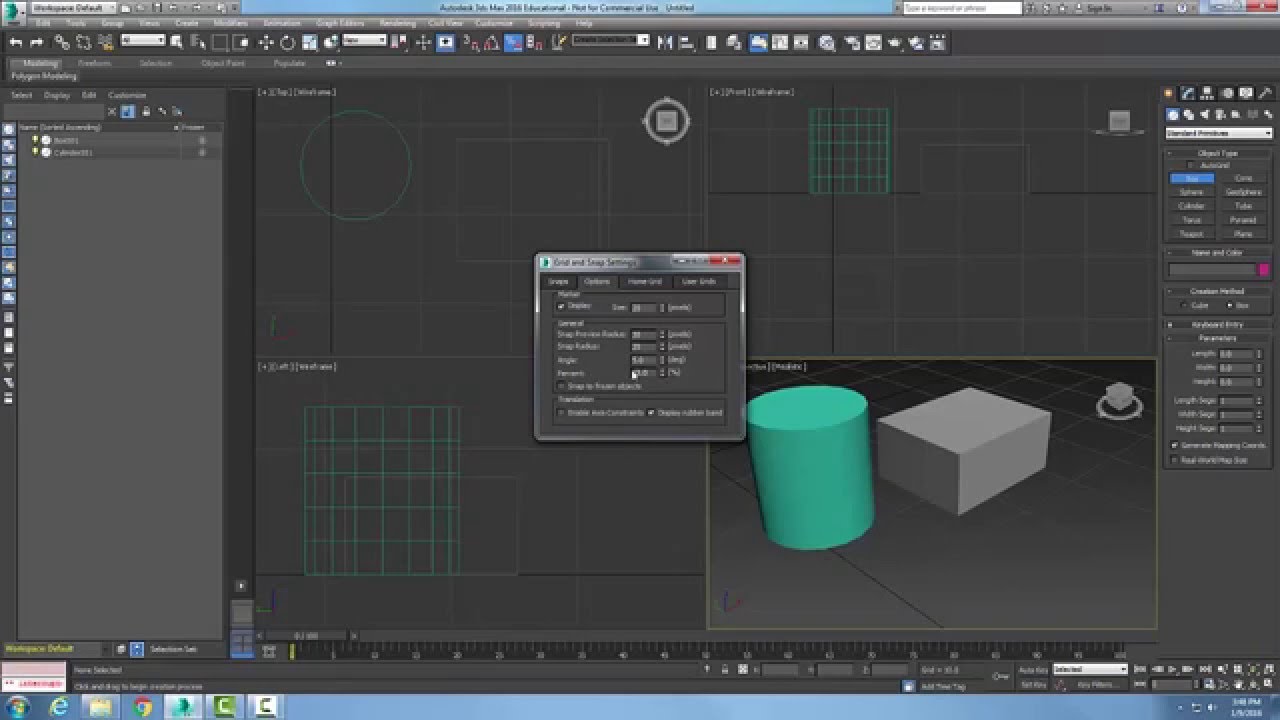Choose the Rectangular Selection Region tool
Viewport: 1280px width, 720px height.
tap(220, 42)
